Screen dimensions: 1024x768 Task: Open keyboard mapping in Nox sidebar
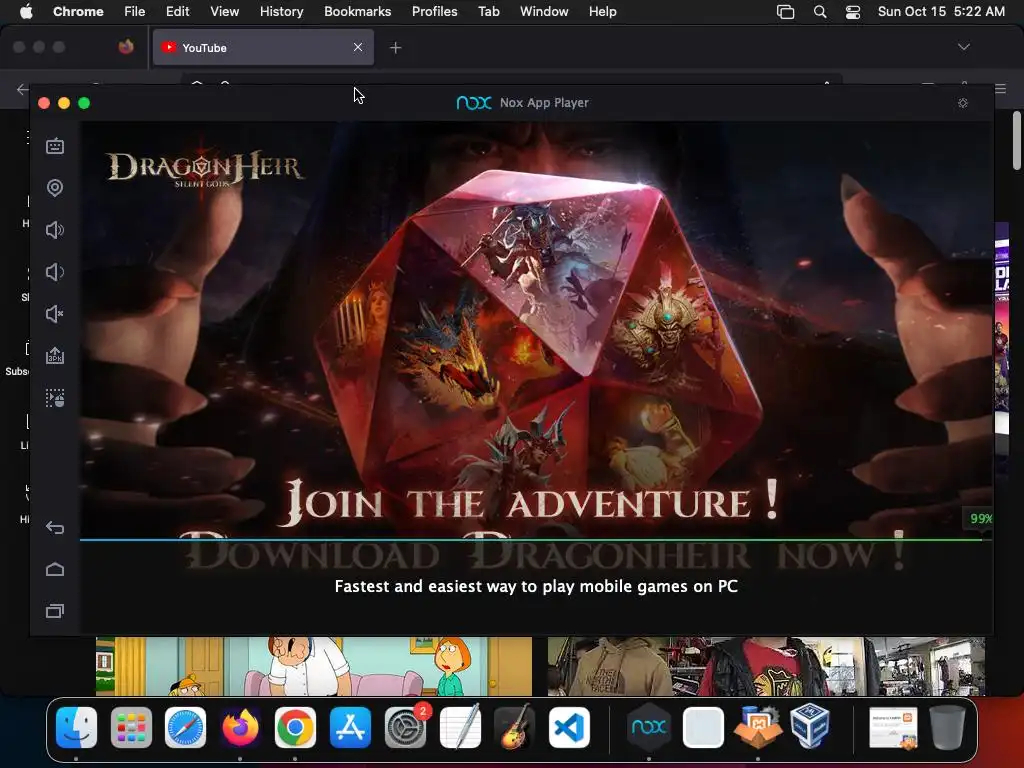pos(55,146)
